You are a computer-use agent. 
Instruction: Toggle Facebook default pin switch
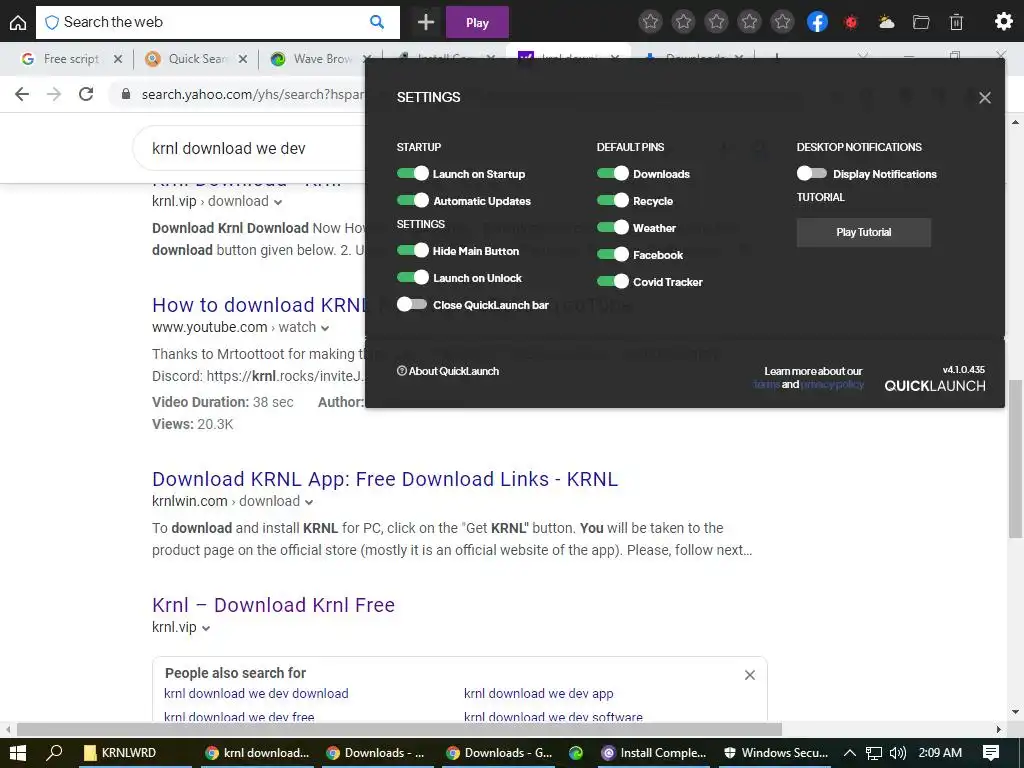click(x=613, y=254)
